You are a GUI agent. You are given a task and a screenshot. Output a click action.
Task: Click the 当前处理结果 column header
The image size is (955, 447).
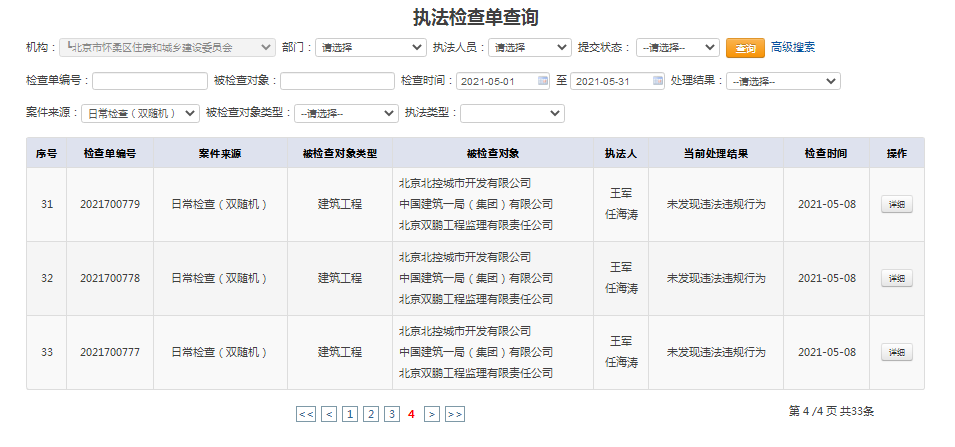coord(716,153)
